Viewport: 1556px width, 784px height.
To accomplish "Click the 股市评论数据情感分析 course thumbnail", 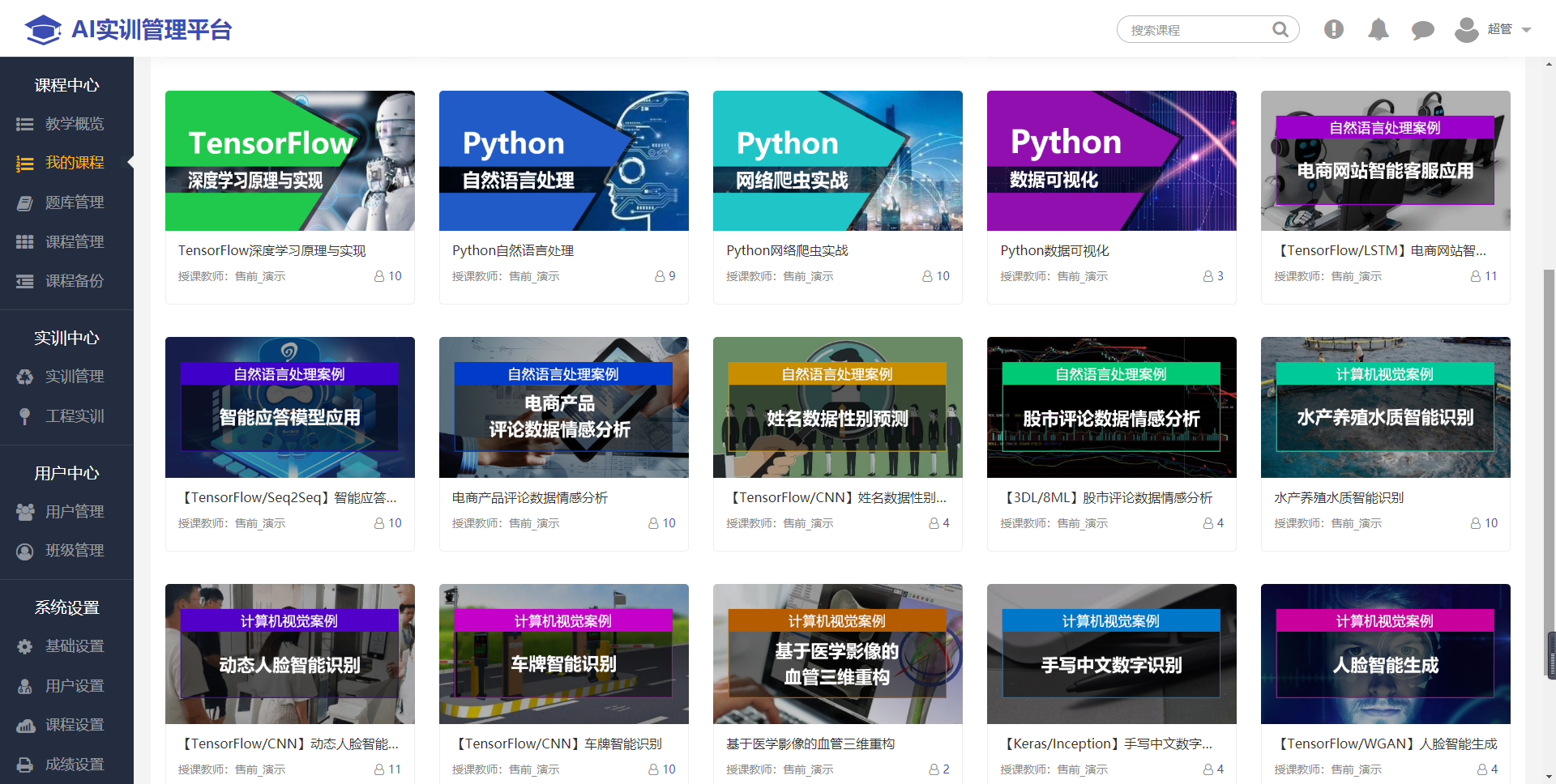I will tap(1112, 407).
